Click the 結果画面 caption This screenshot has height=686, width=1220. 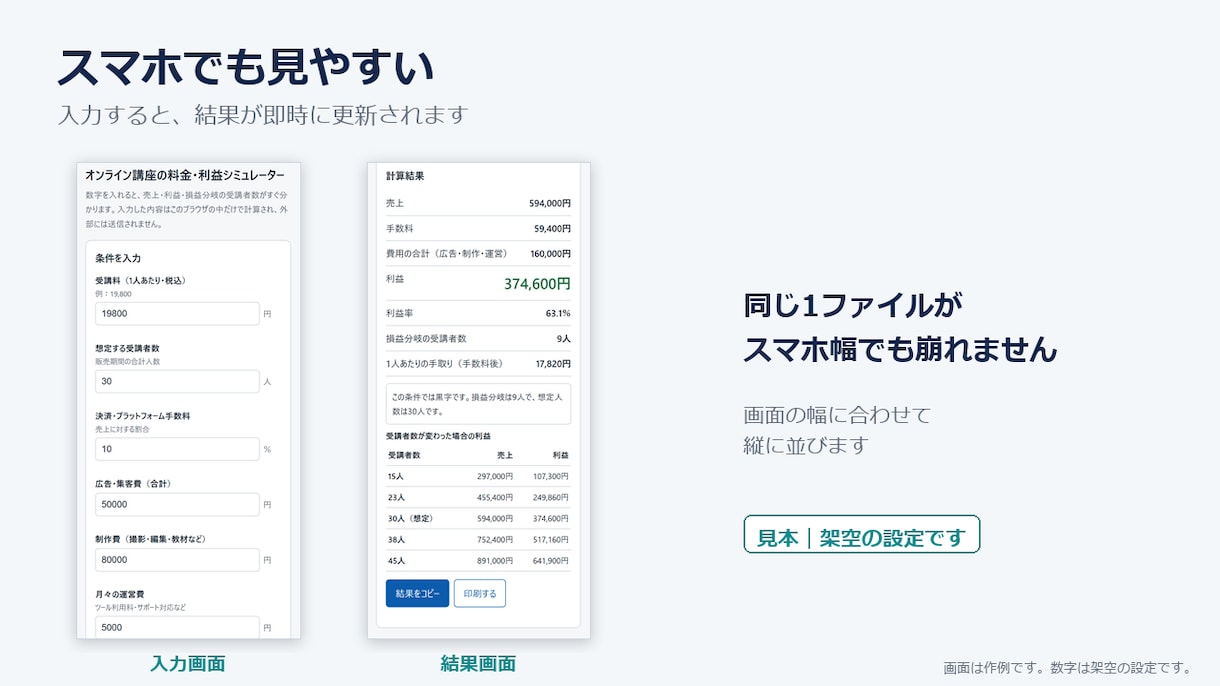pos(478,663)
